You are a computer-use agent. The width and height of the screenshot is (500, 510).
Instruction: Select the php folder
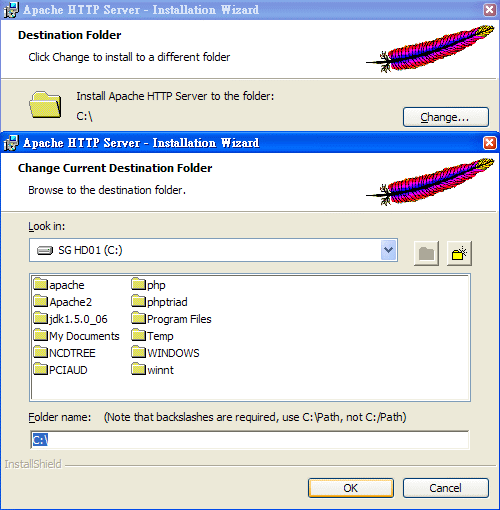tap(148, 285)
